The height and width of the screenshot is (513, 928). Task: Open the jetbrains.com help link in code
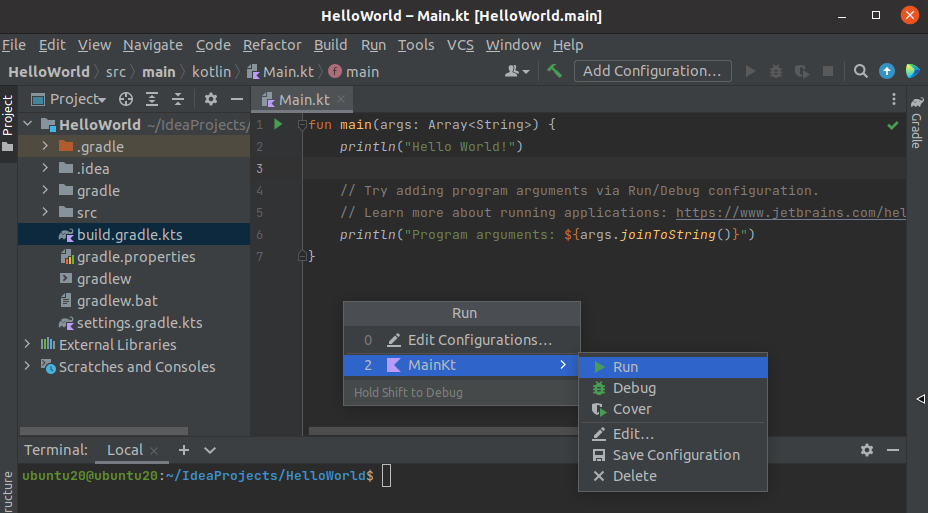[x=790, y=212]
